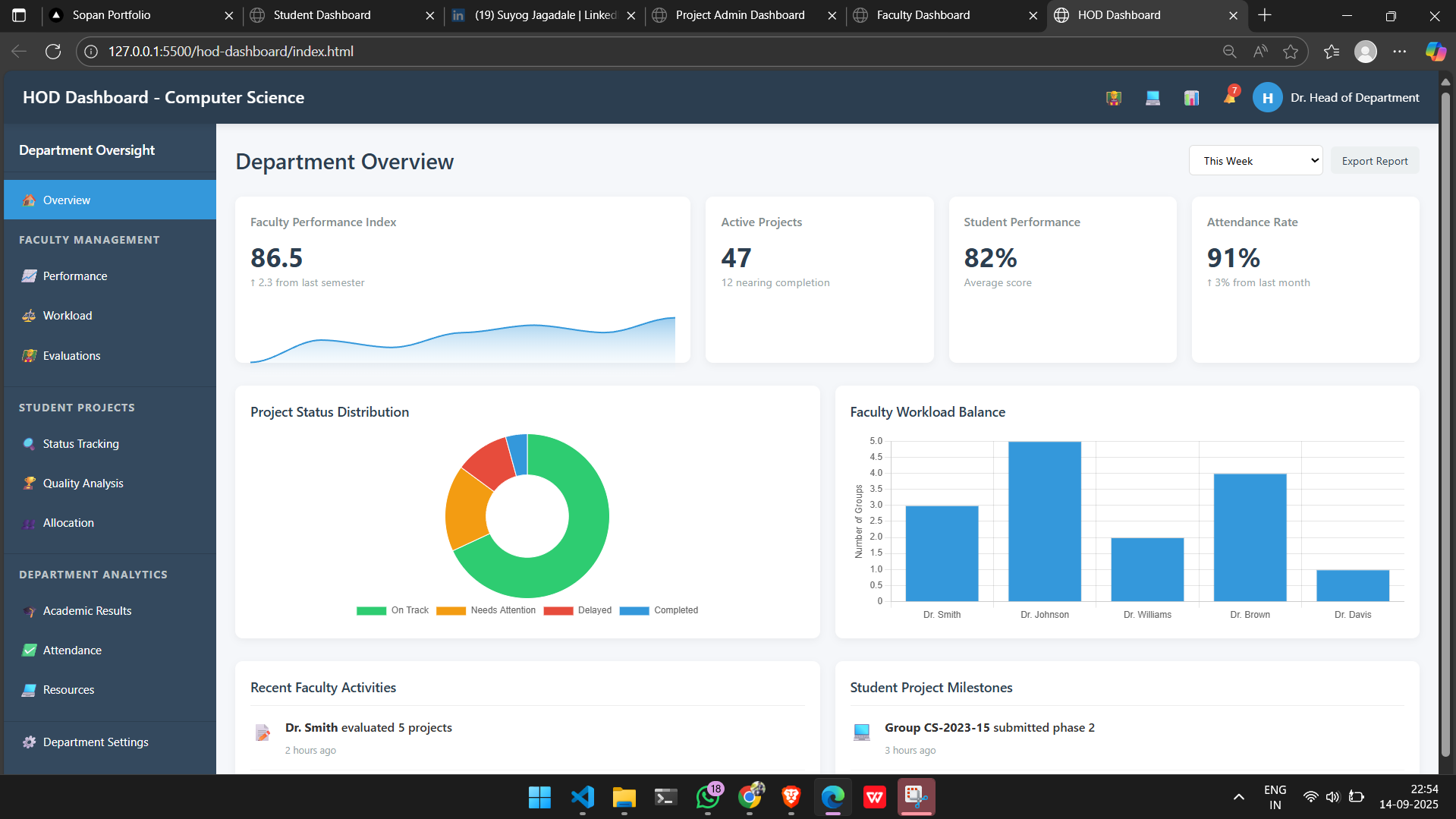Click the Resources laptop icon in sidebar
This screenshot has height=819, width=1456.
point(29,690)
